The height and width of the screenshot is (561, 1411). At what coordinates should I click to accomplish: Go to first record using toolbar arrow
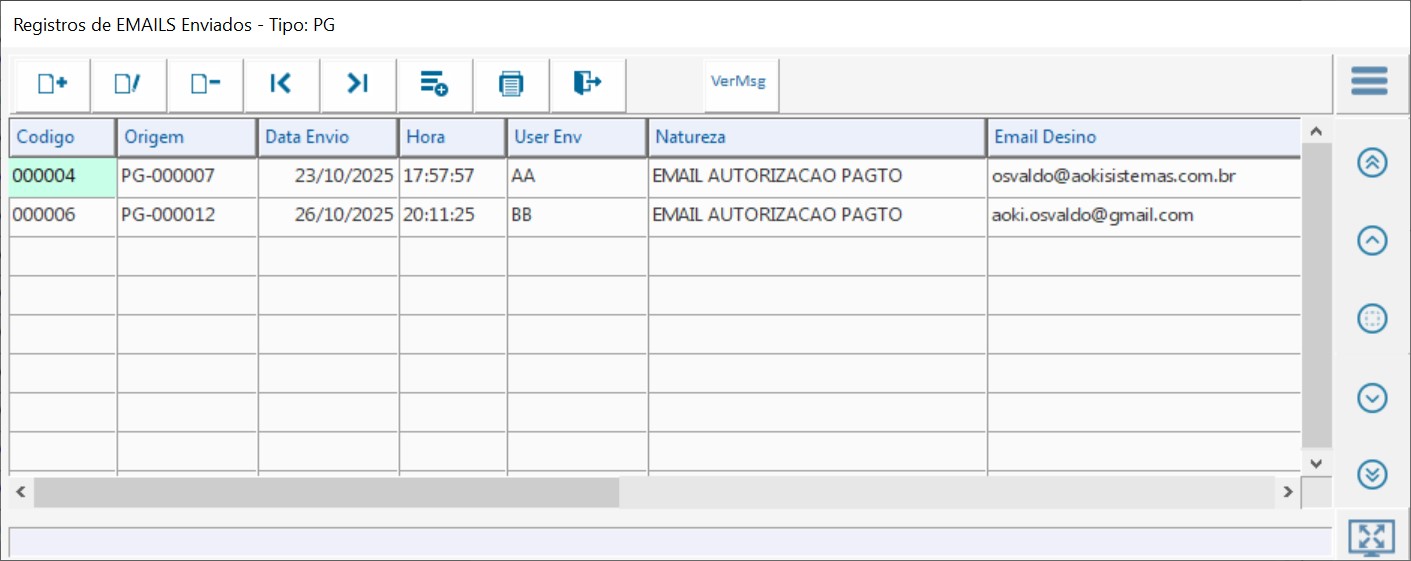click(x=281, y=85)
